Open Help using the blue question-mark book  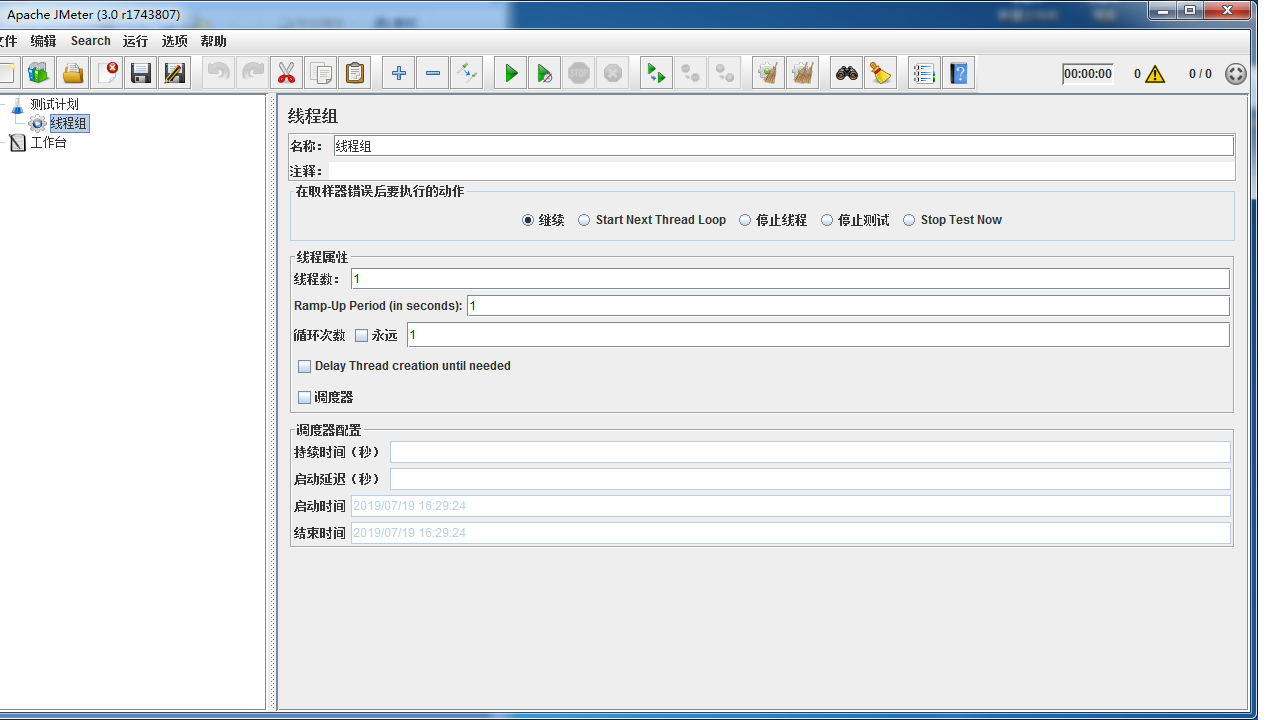pyautogui.click(x=959, y=73)
